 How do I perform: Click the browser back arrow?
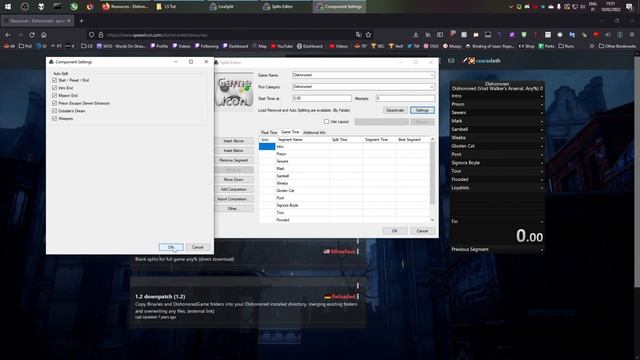pyautogui.click(x=8, y=35)
